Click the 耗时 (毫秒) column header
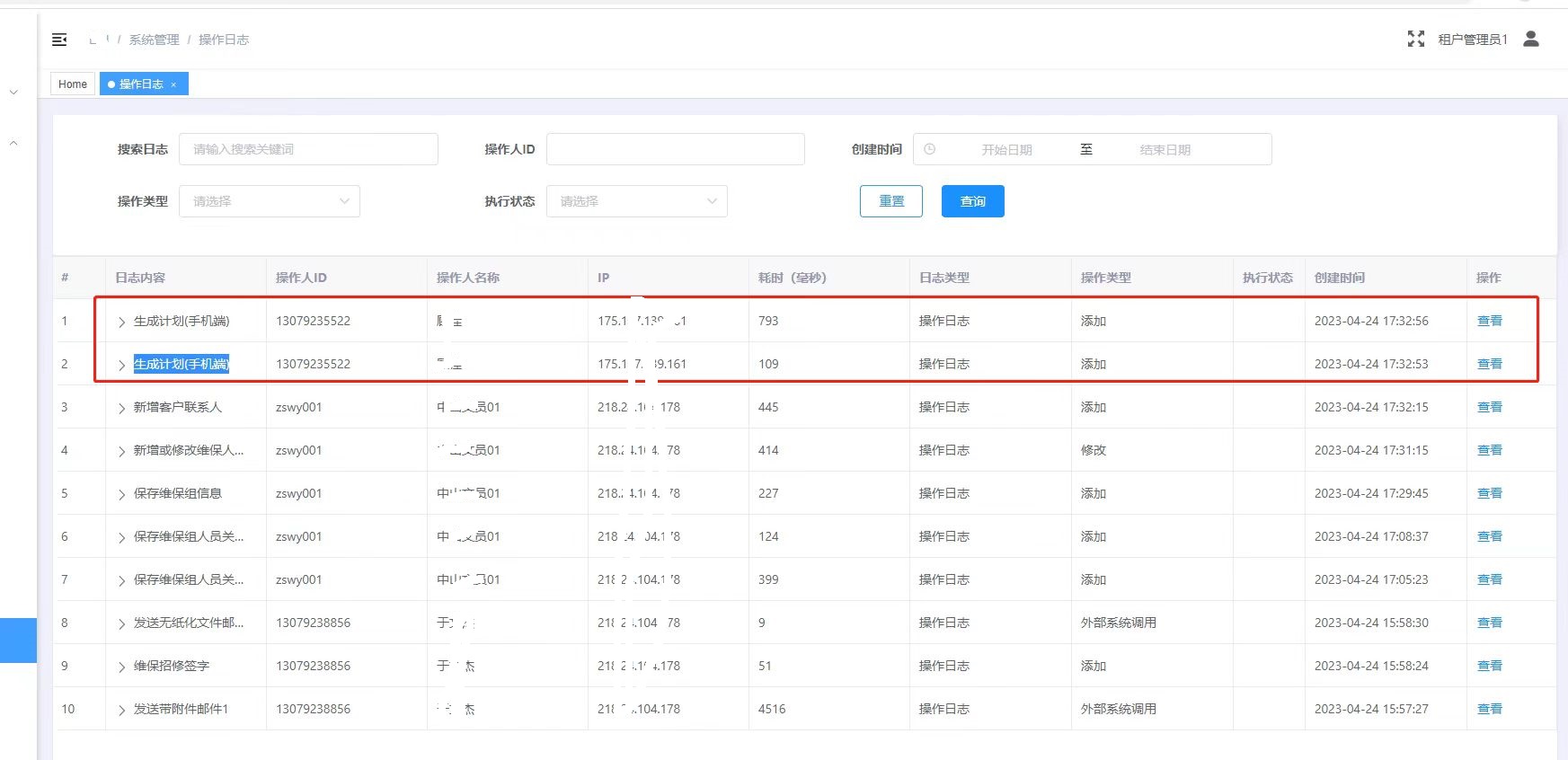The width and height of the screenshot is (1568, 760). [793, 278]
